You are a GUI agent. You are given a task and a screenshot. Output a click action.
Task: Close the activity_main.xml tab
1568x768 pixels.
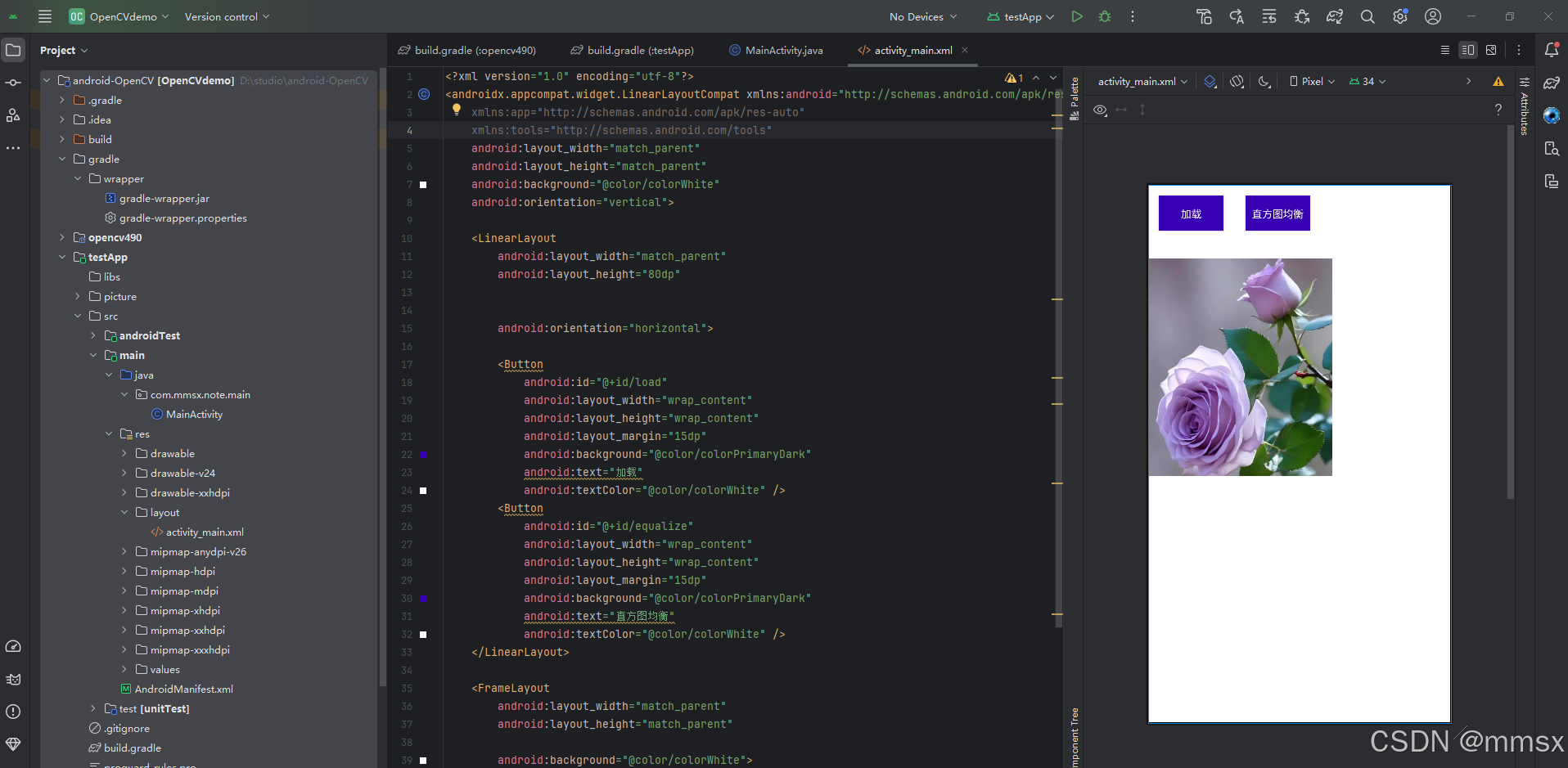[965, 50]
